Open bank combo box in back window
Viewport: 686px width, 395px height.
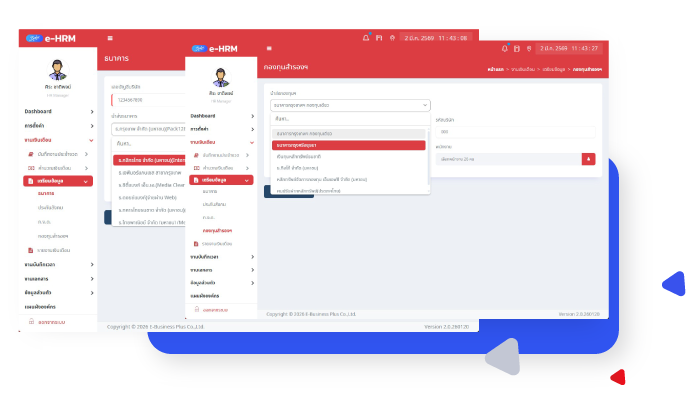click(x=149, y=129)
